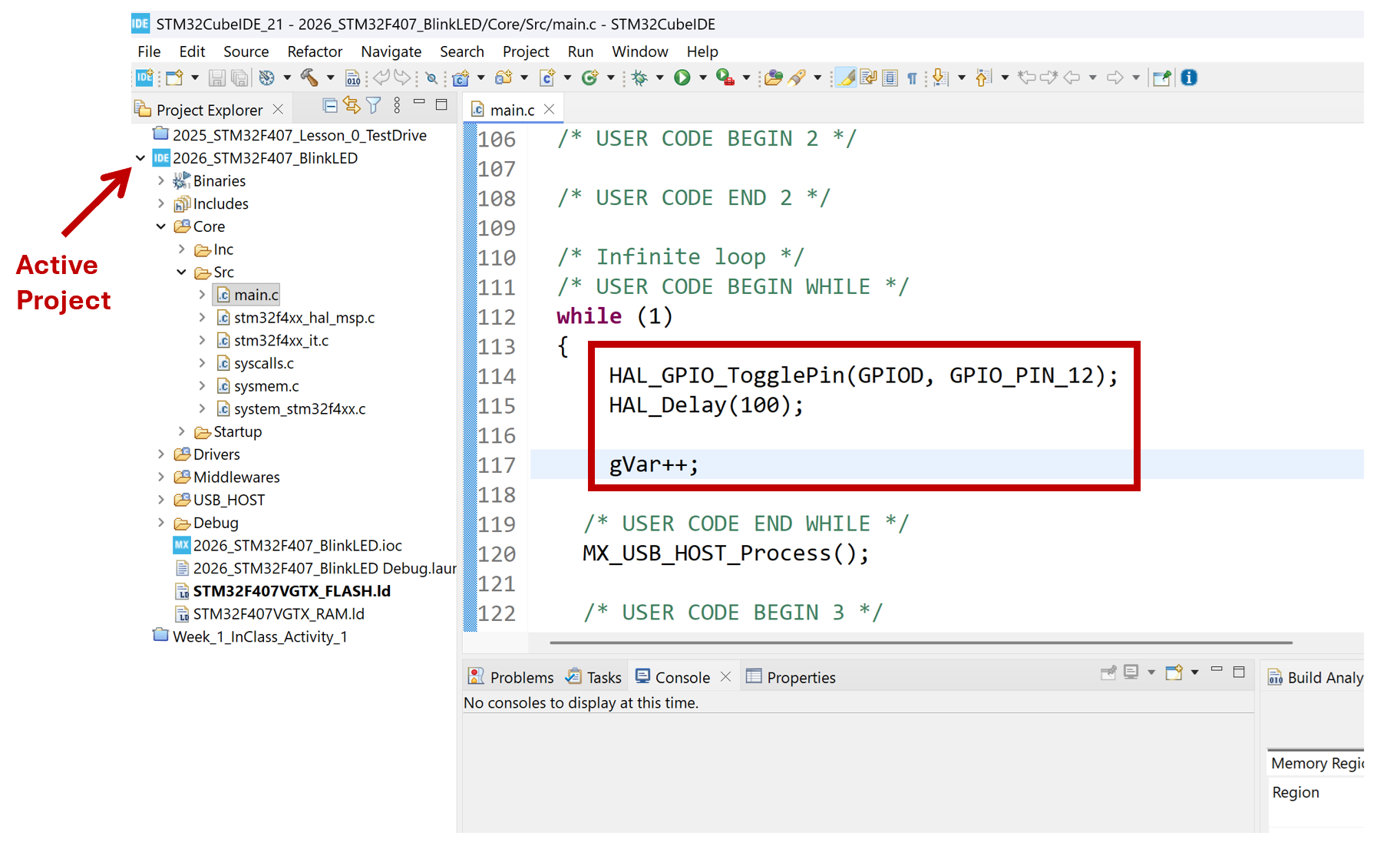Collapse the 2026_STM32F407_BlinkLED project
Screen dimensions: 1400x849
click(140, 158)
